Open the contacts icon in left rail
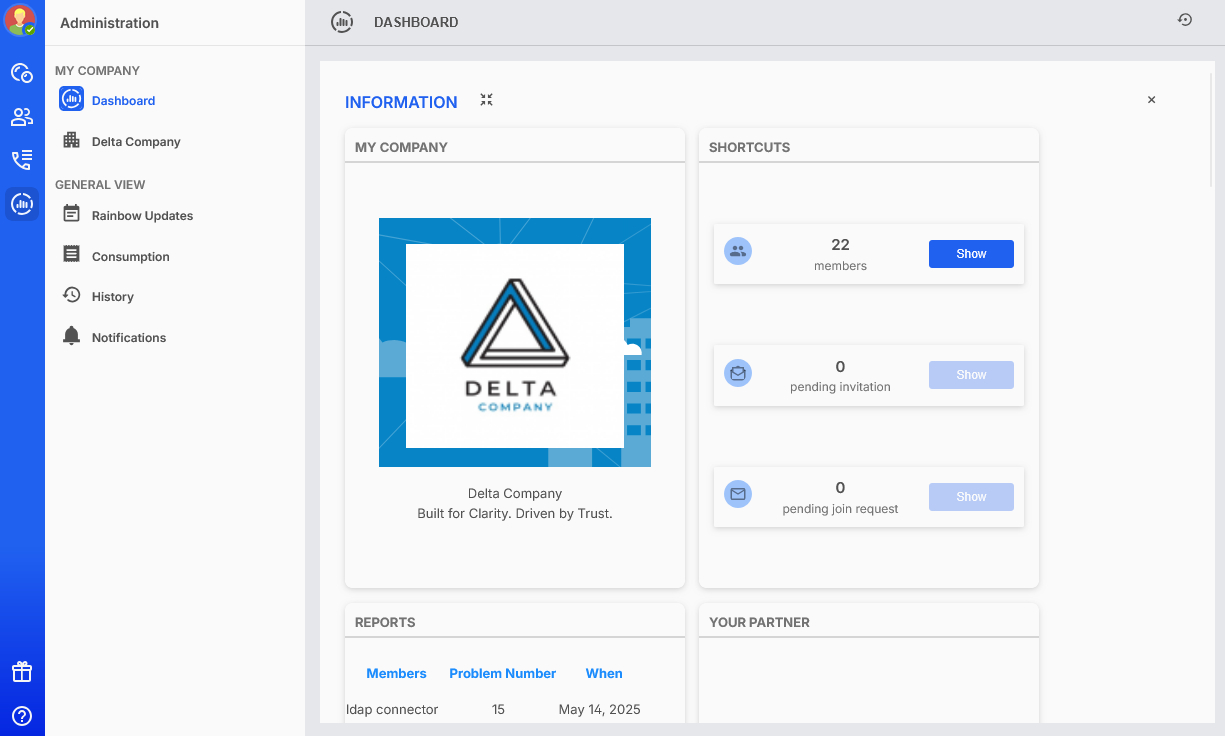This screenshot has height=736, width=1225. pos(22,117)
